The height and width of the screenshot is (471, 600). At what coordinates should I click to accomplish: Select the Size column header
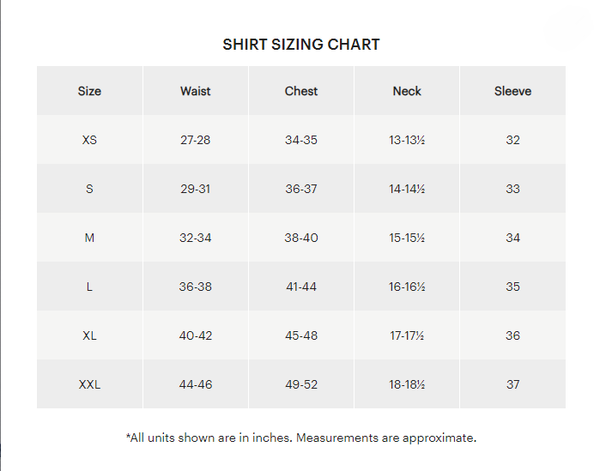pyautogui.click(x=90, y=91)
